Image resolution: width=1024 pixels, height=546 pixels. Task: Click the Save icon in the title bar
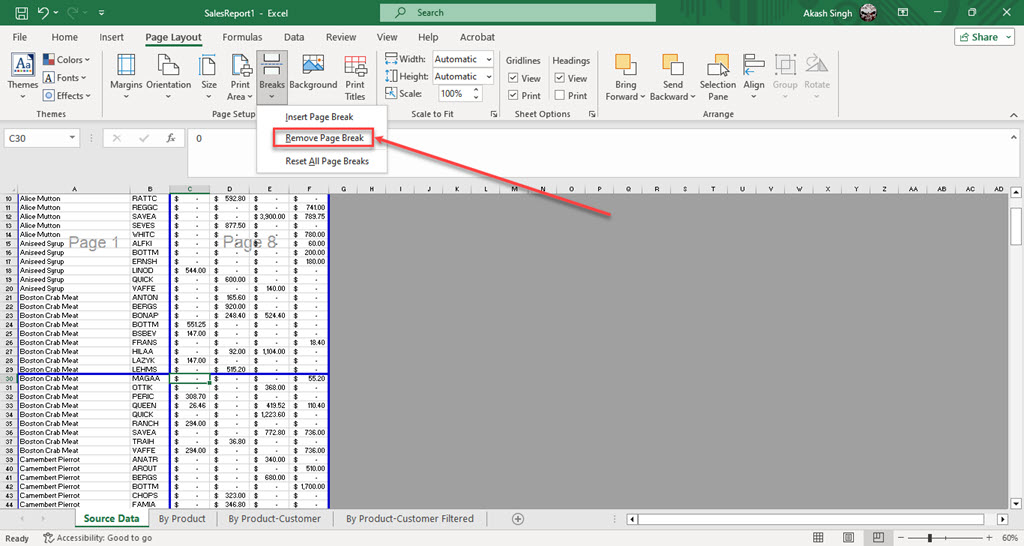[x=21, y=12]
